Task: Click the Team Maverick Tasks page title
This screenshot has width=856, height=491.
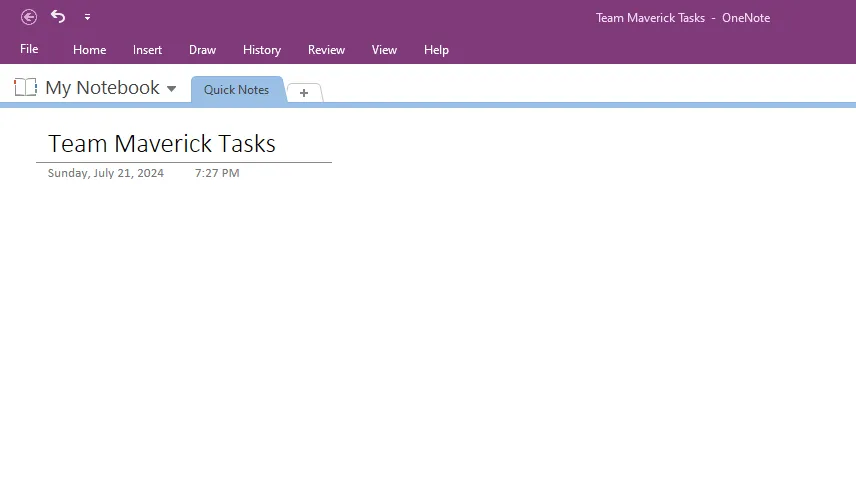Action: coord(162,144)
